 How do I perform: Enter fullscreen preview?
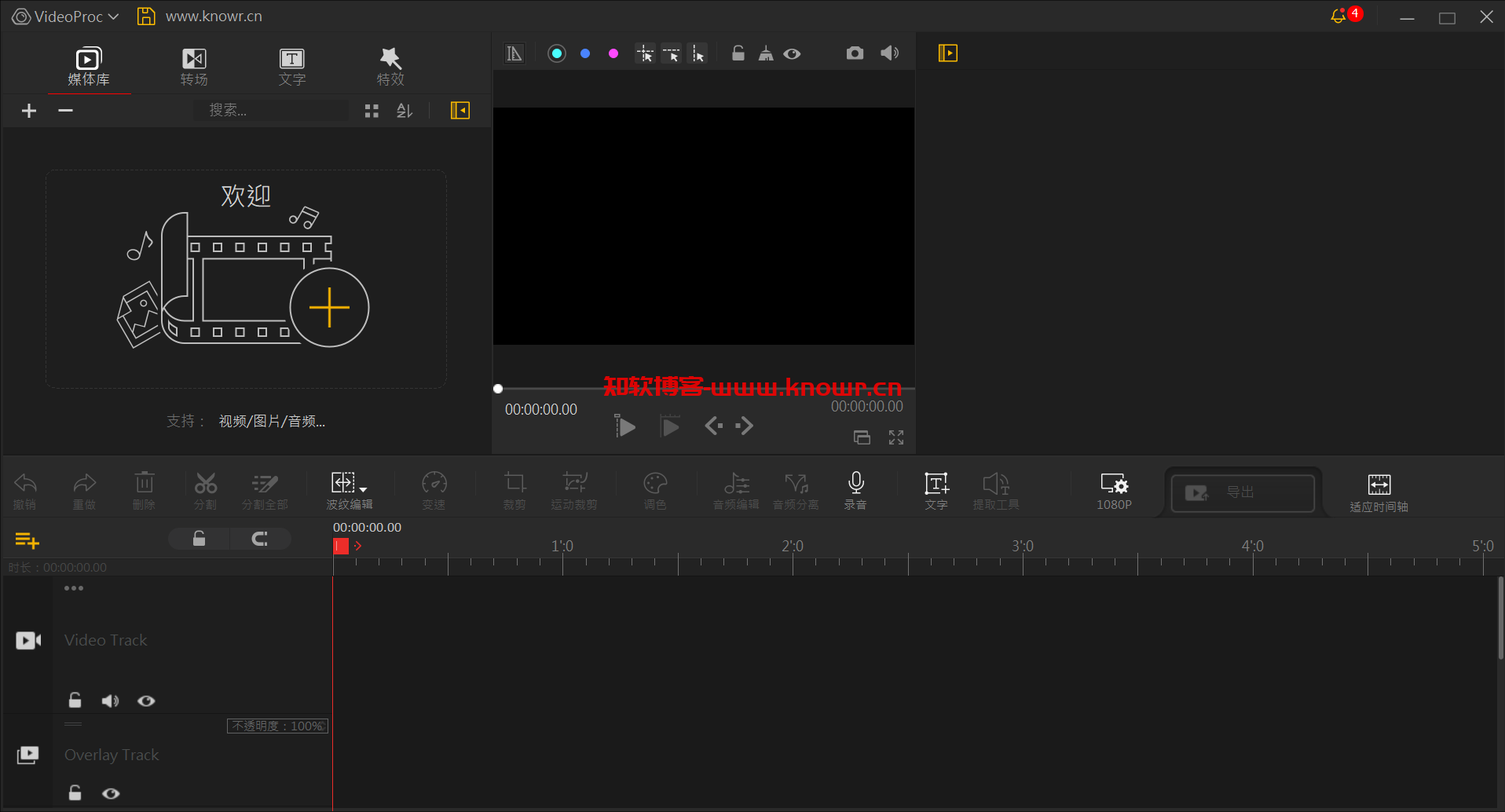click(896, 437)
